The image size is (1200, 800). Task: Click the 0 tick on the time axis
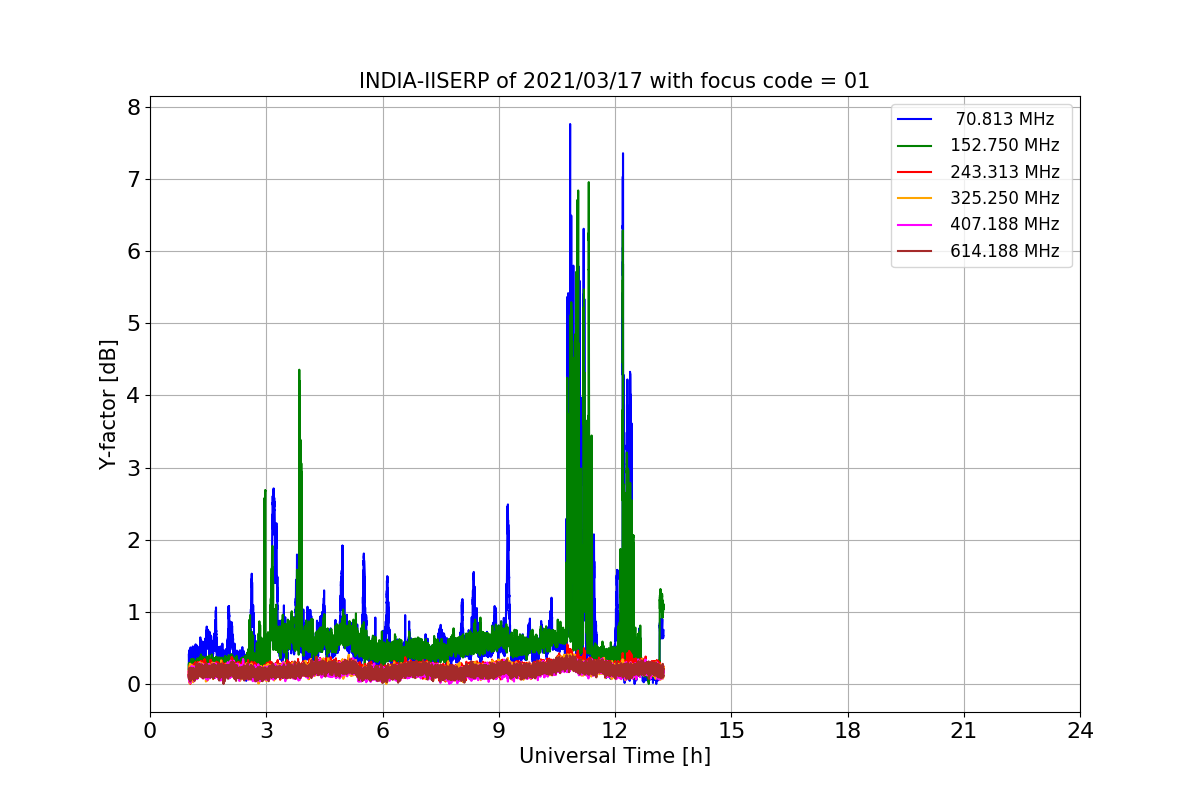point(150,731)
